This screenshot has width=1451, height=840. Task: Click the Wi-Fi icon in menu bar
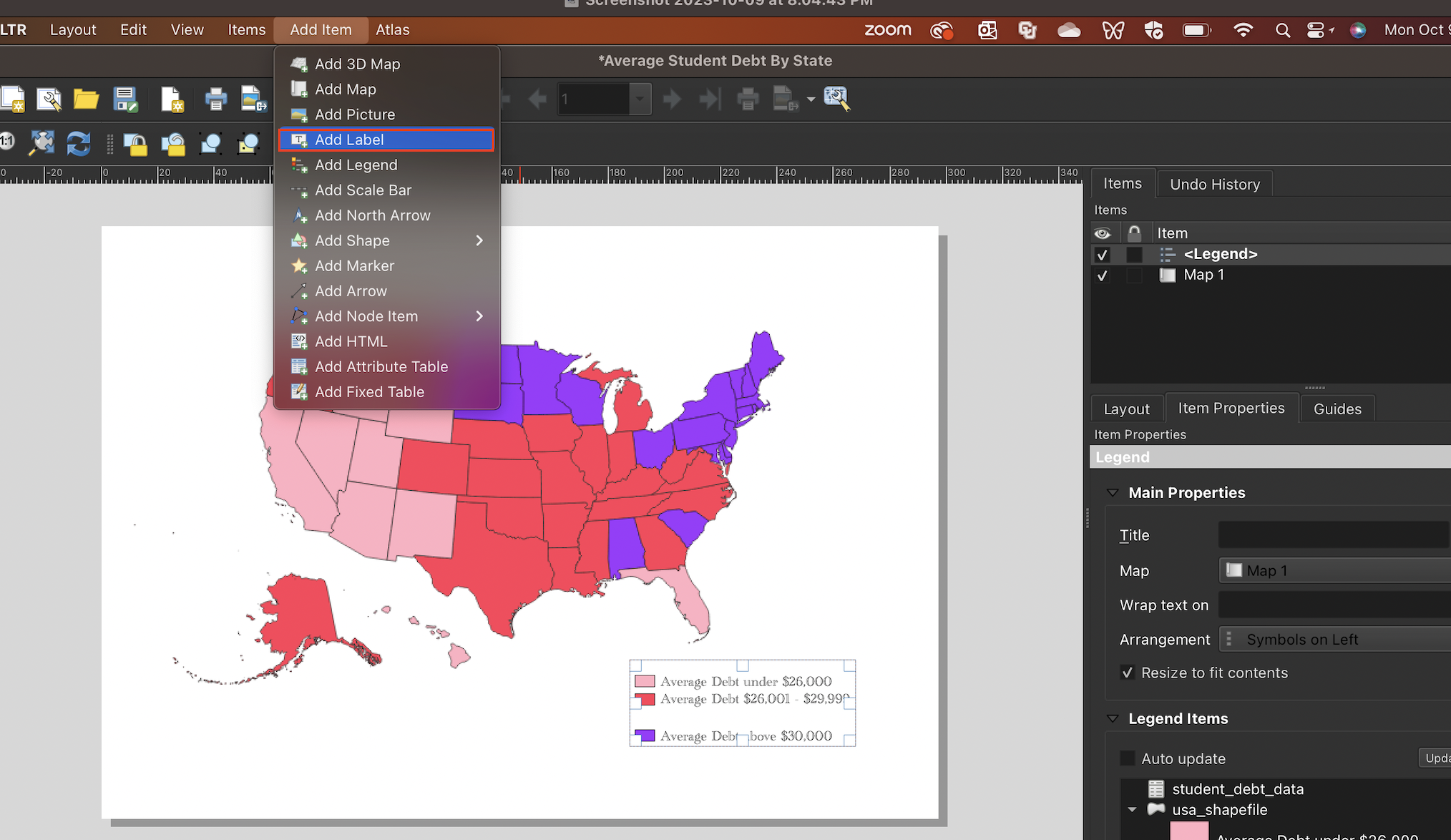(x=1244, y=30)
